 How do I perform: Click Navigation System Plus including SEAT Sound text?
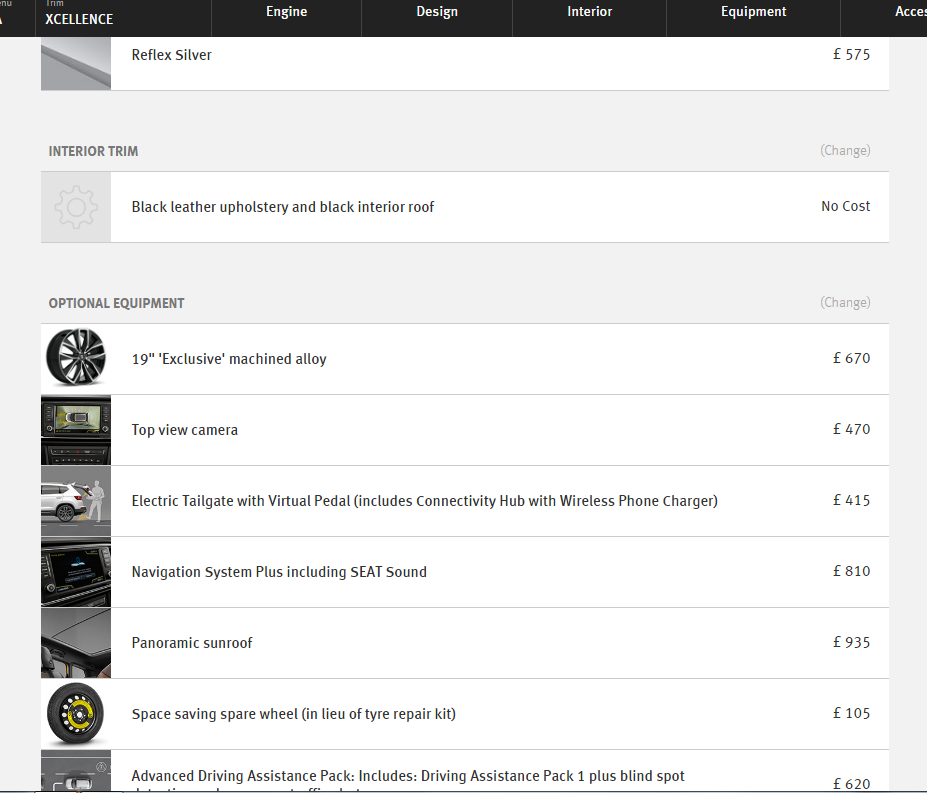pos(279,572)
